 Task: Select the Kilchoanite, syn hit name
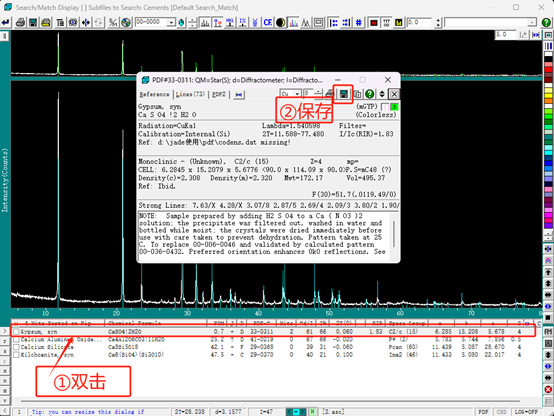47,355
